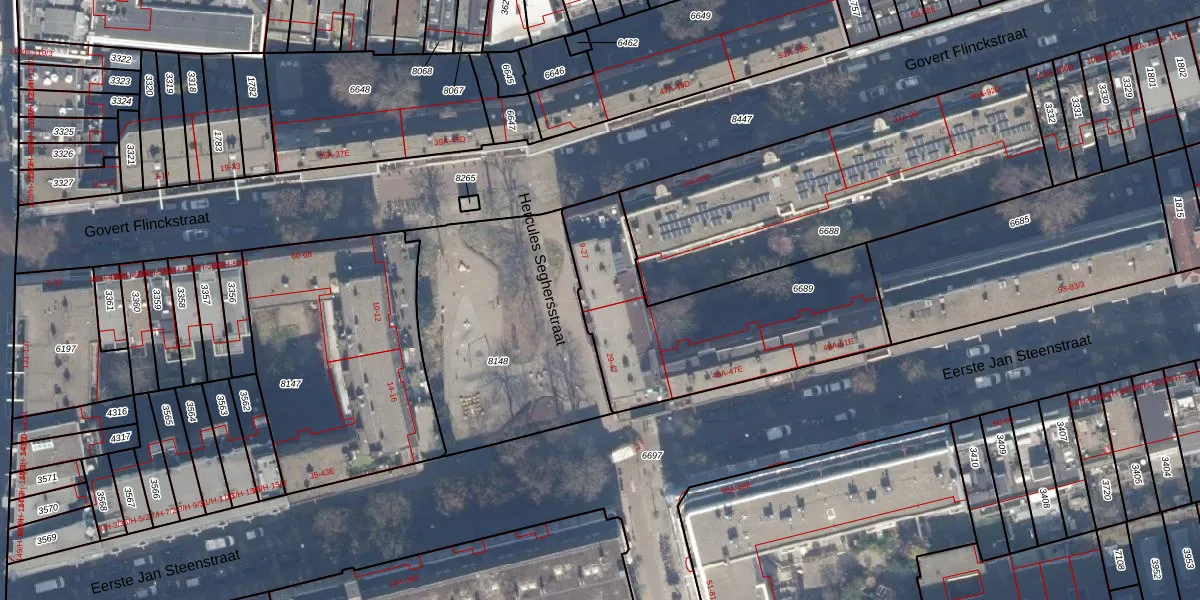Click parcel label 6197
The height and width of the screenshot is (600, 1200).
click(x=66, y=348)
